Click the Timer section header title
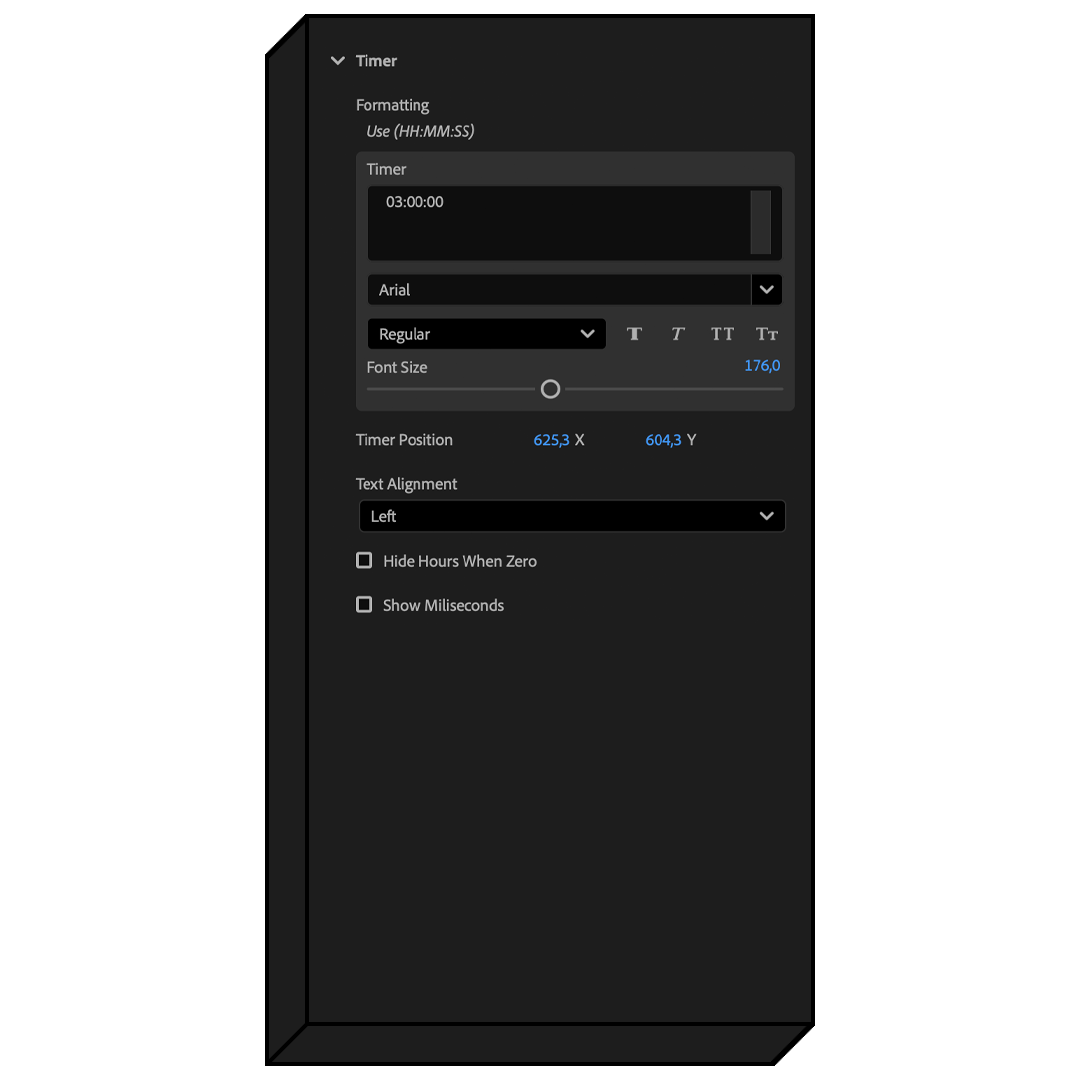The image size is (1080, 1080). [x=376, y=61]
